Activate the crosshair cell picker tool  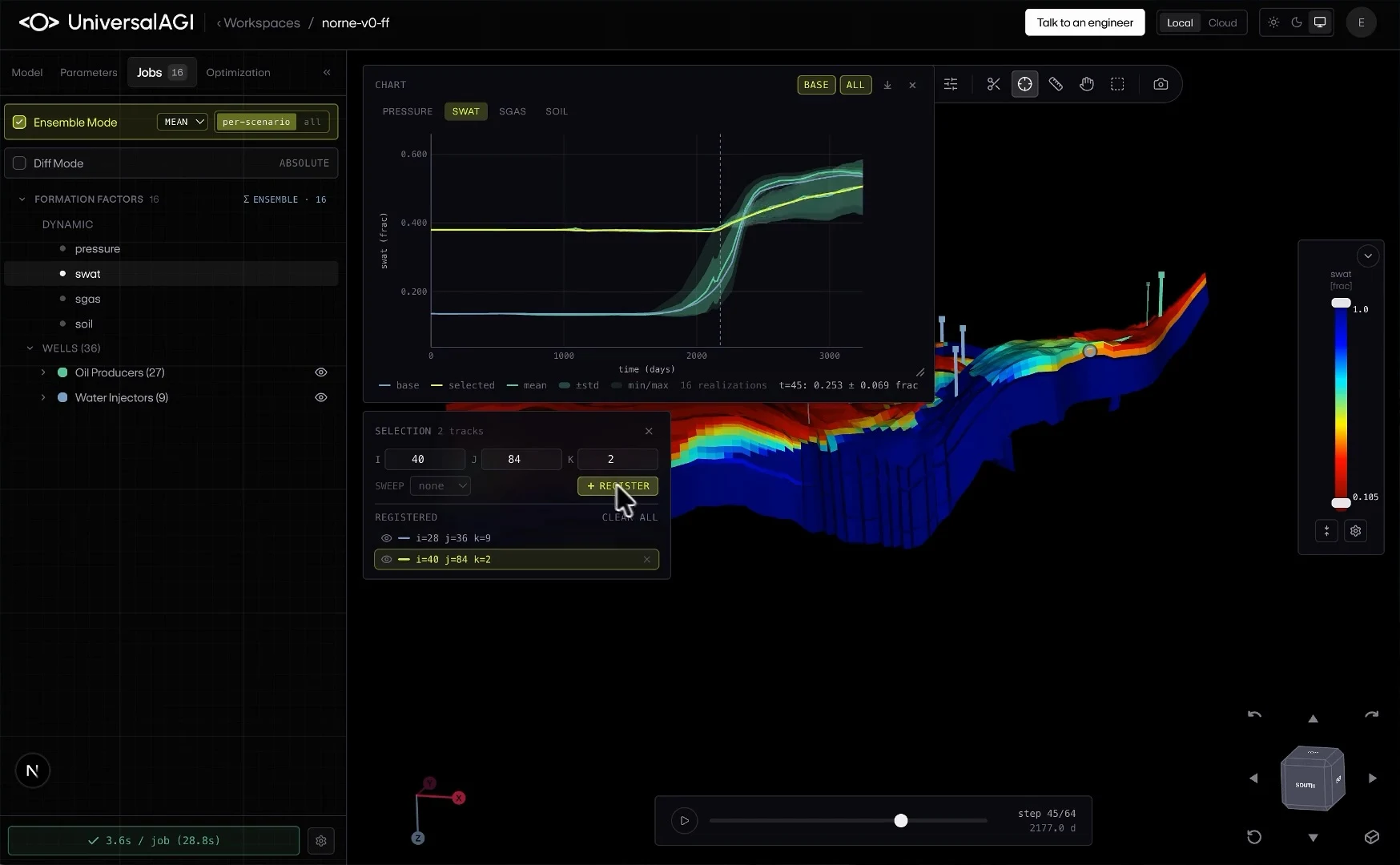pos(1024,84)
